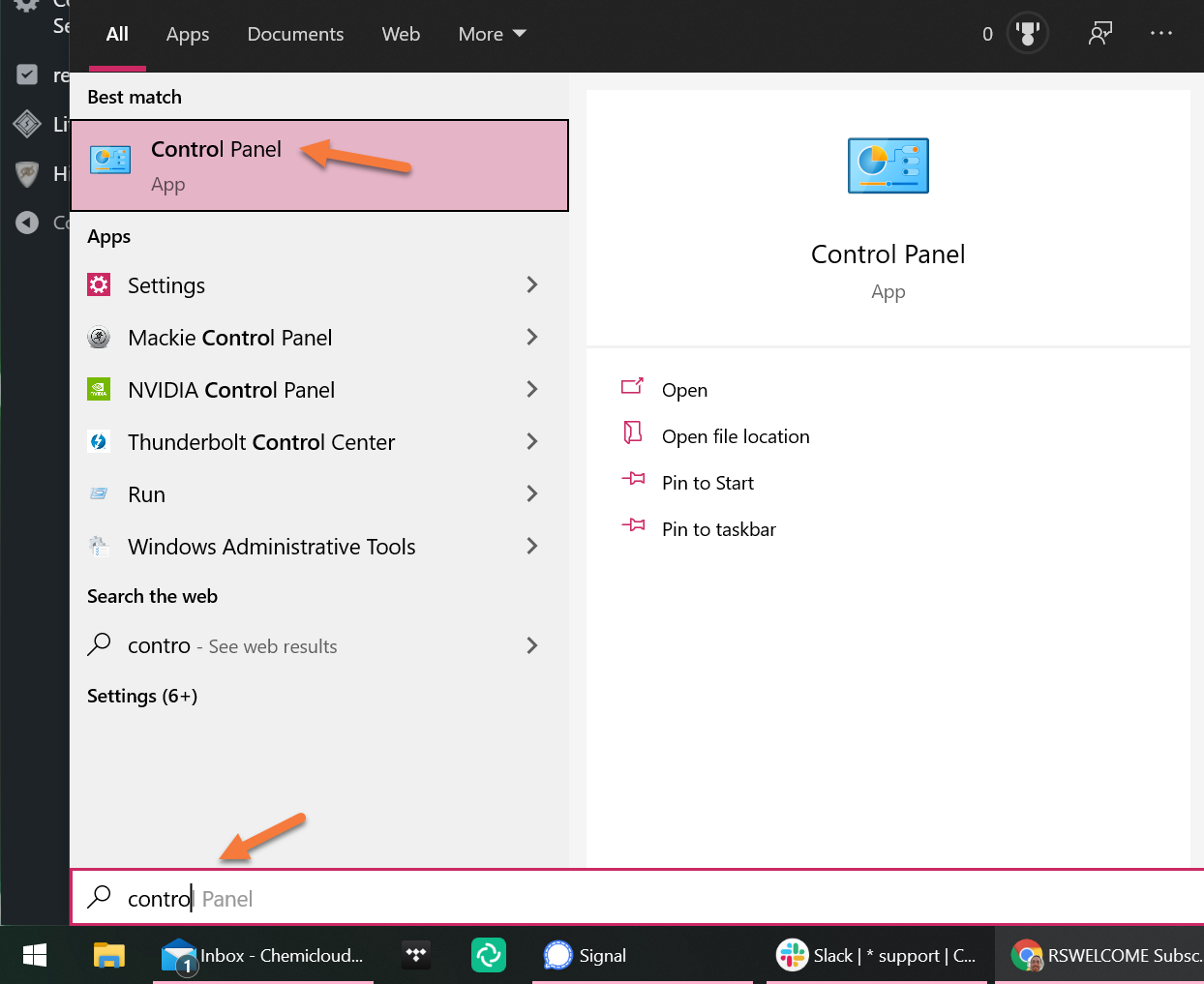This screenshot has height=984, width=1204.
Task: Expand the Settings app result arrow
Action: pyautogui.click(x=531, y=285)
